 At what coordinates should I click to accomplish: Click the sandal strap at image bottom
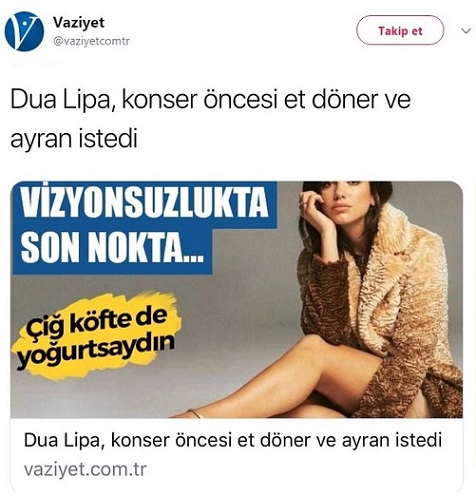pyautogui.click(x=195, y=413)
